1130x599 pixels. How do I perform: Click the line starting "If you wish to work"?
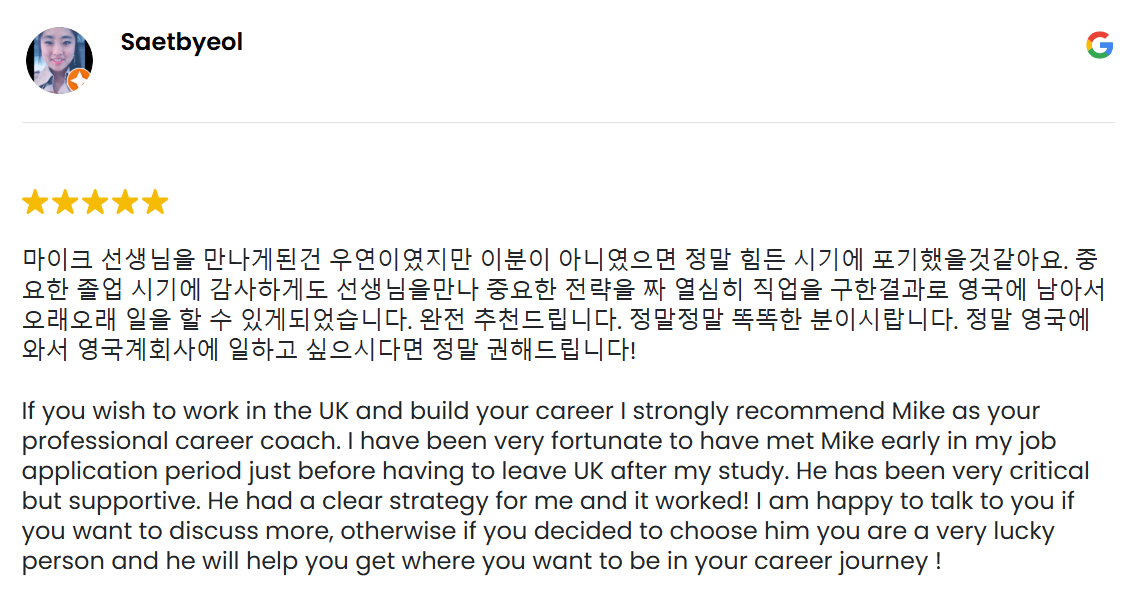coord(531,411)
